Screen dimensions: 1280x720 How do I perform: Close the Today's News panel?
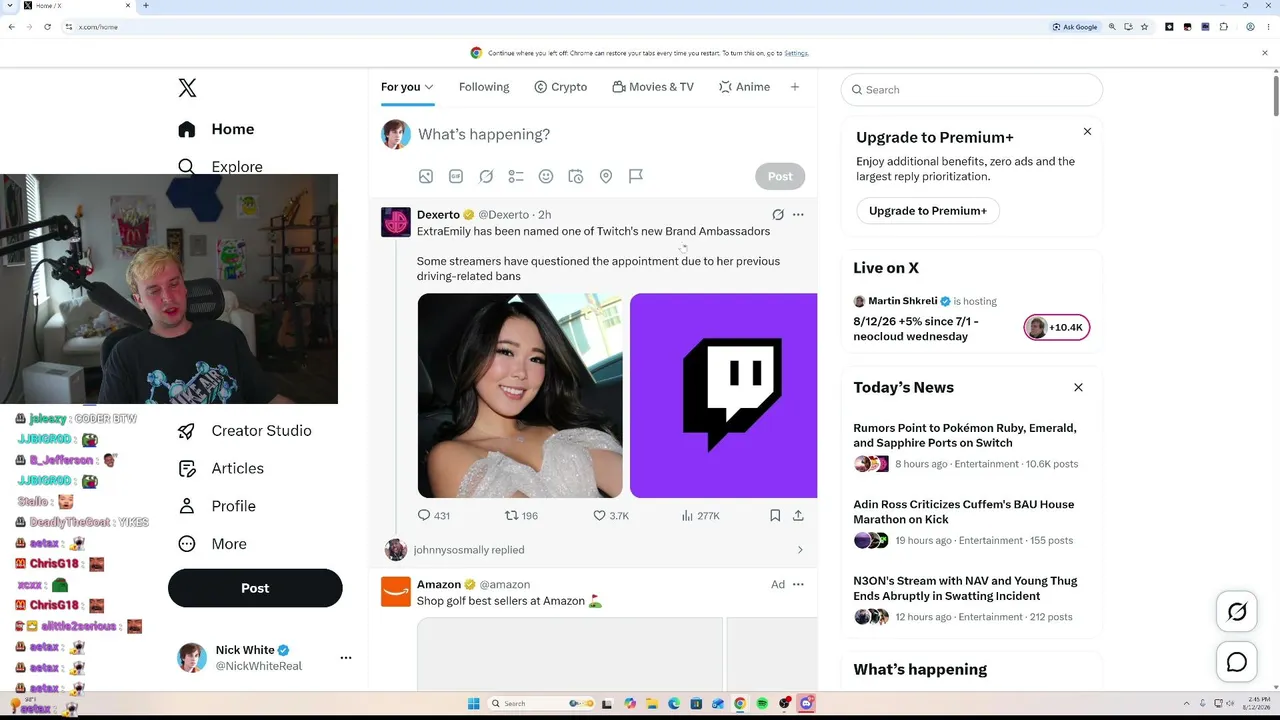[x=1078, y=388]
